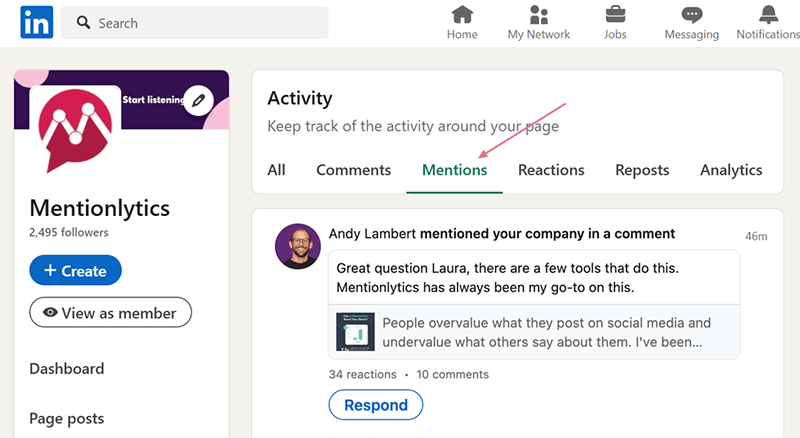Click the 'Great question Laura' comment text
The height and width of the screenshot is (438, 800).
(508, 278)
